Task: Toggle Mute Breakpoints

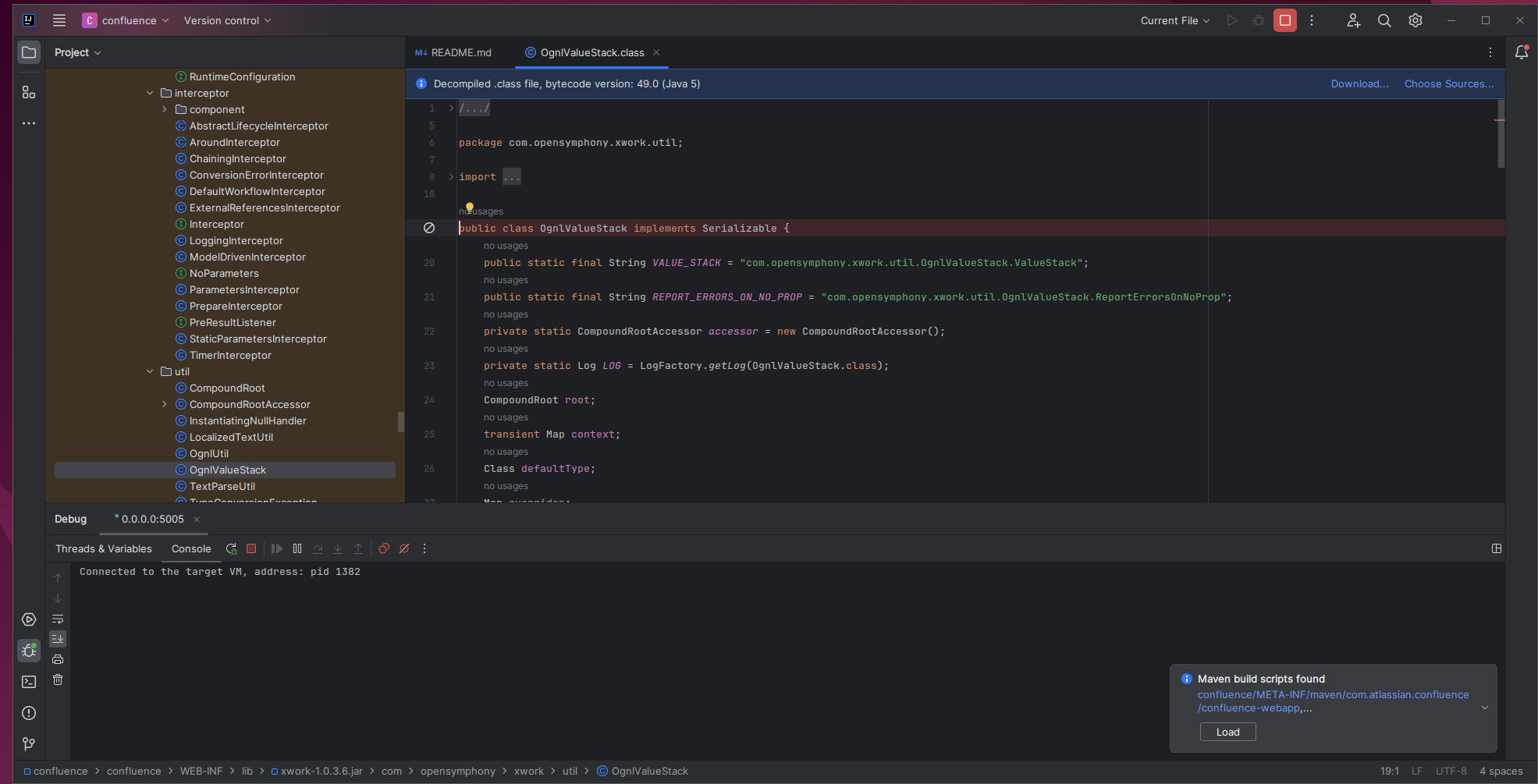Action: coord(404,548)
